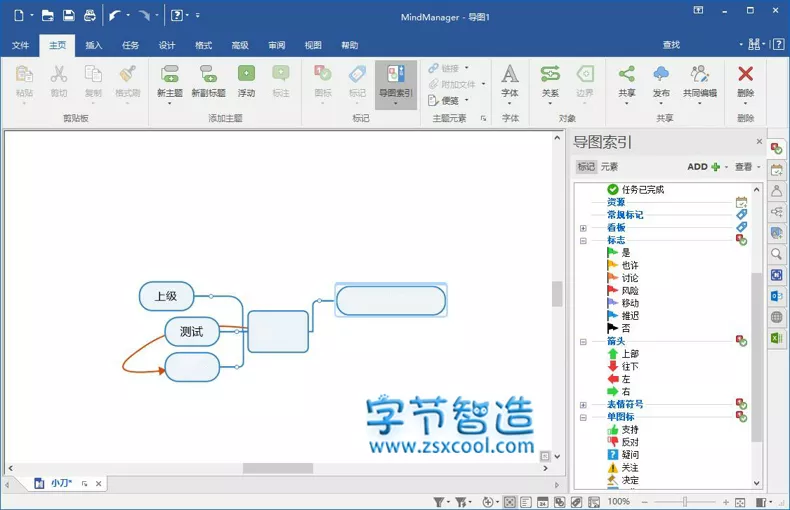The width and height of the screenshot is (790, 510).
Task: Switch to the 设计 ribbon tab
Action: pos(167,45)
